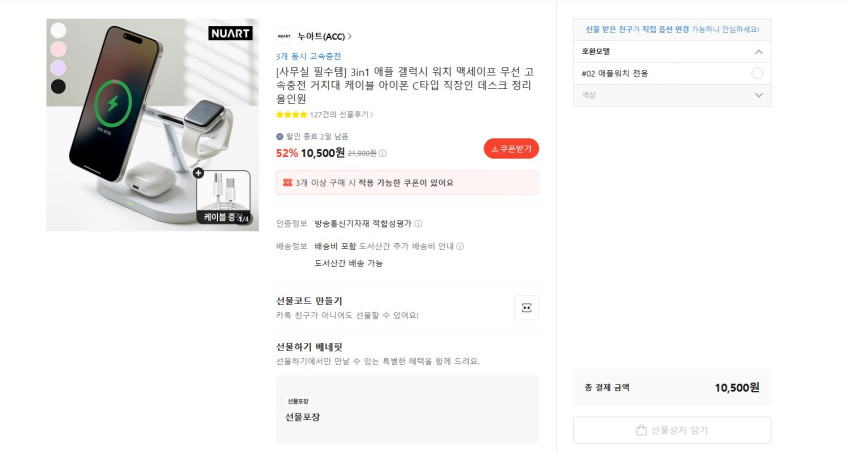Click the NUART brand logo icon

point(284,36)
